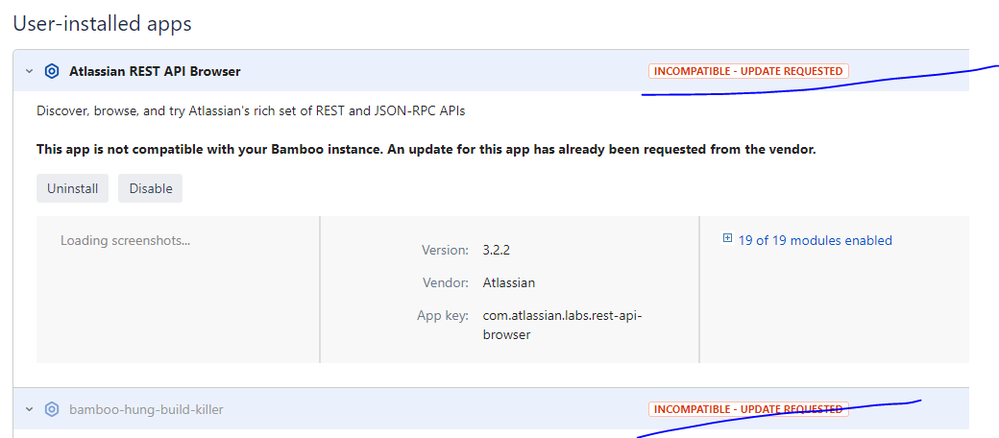Click the User-installed apps heading
The height and width of the screenshot is (438, 999).
pyautogui.click(x=103, y=24)
